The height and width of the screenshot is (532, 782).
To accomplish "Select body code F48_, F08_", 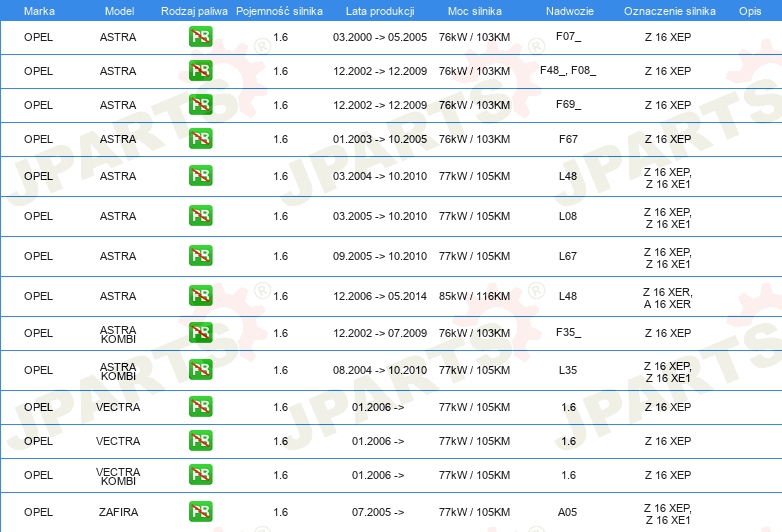I will [568, 70].
